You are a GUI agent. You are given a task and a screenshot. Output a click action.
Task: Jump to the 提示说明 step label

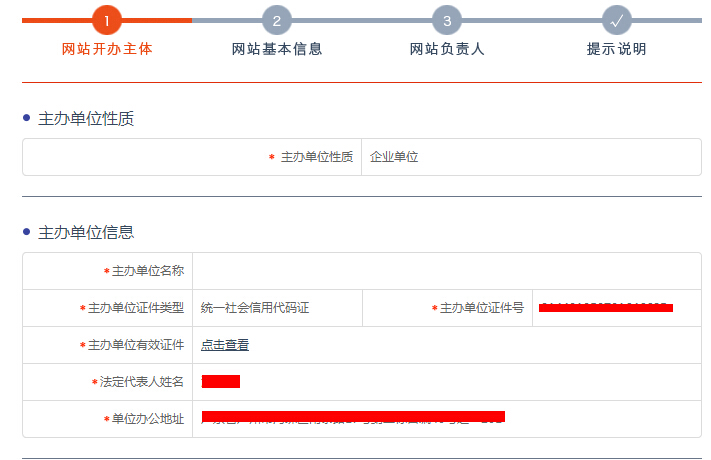(x=617, y=49)
